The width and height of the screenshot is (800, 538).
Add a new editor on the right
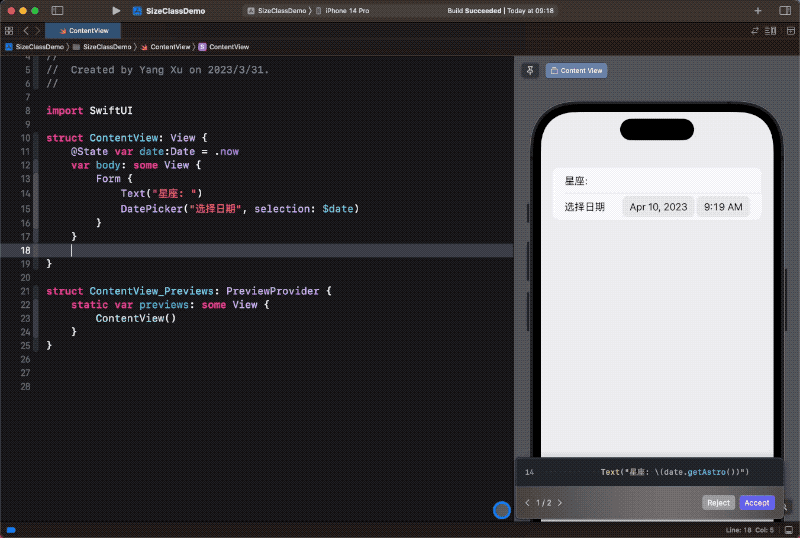pos(790,31)
